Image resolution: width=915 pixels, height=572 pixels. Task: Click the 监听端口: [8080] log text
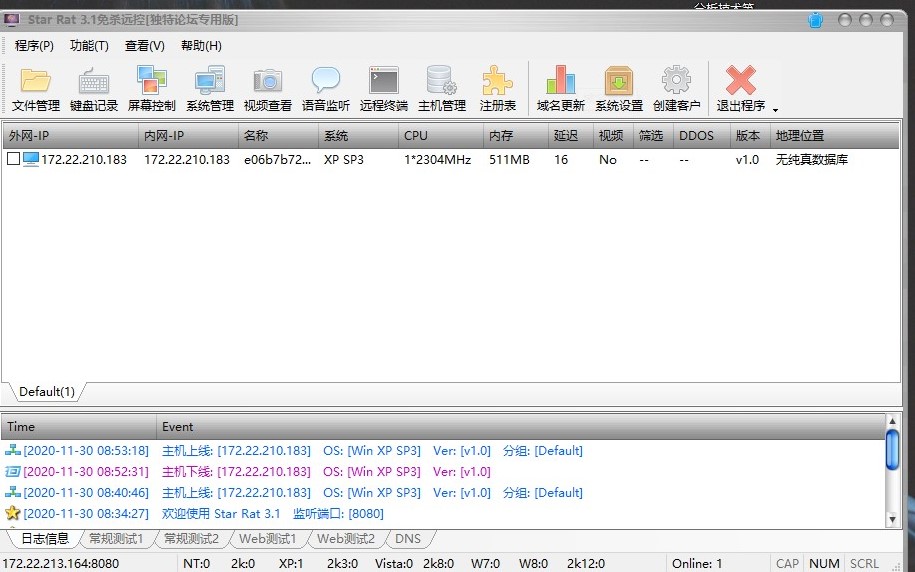pyautogui.click(x=338, y=514)
